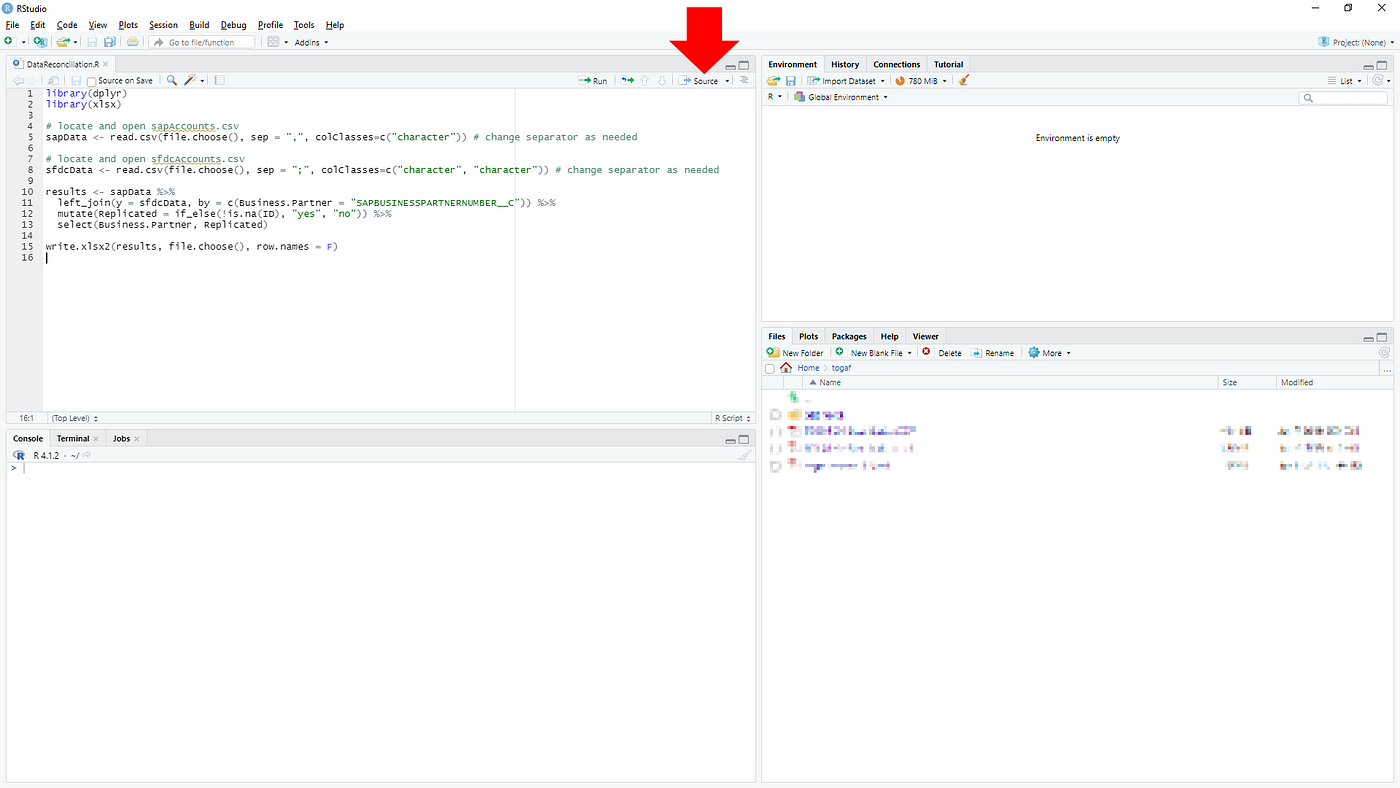Toggle the Source on Save checkbox
The width and height of the screenshot is (1400, 788).
pyautogui.click(x=92, y=81)
